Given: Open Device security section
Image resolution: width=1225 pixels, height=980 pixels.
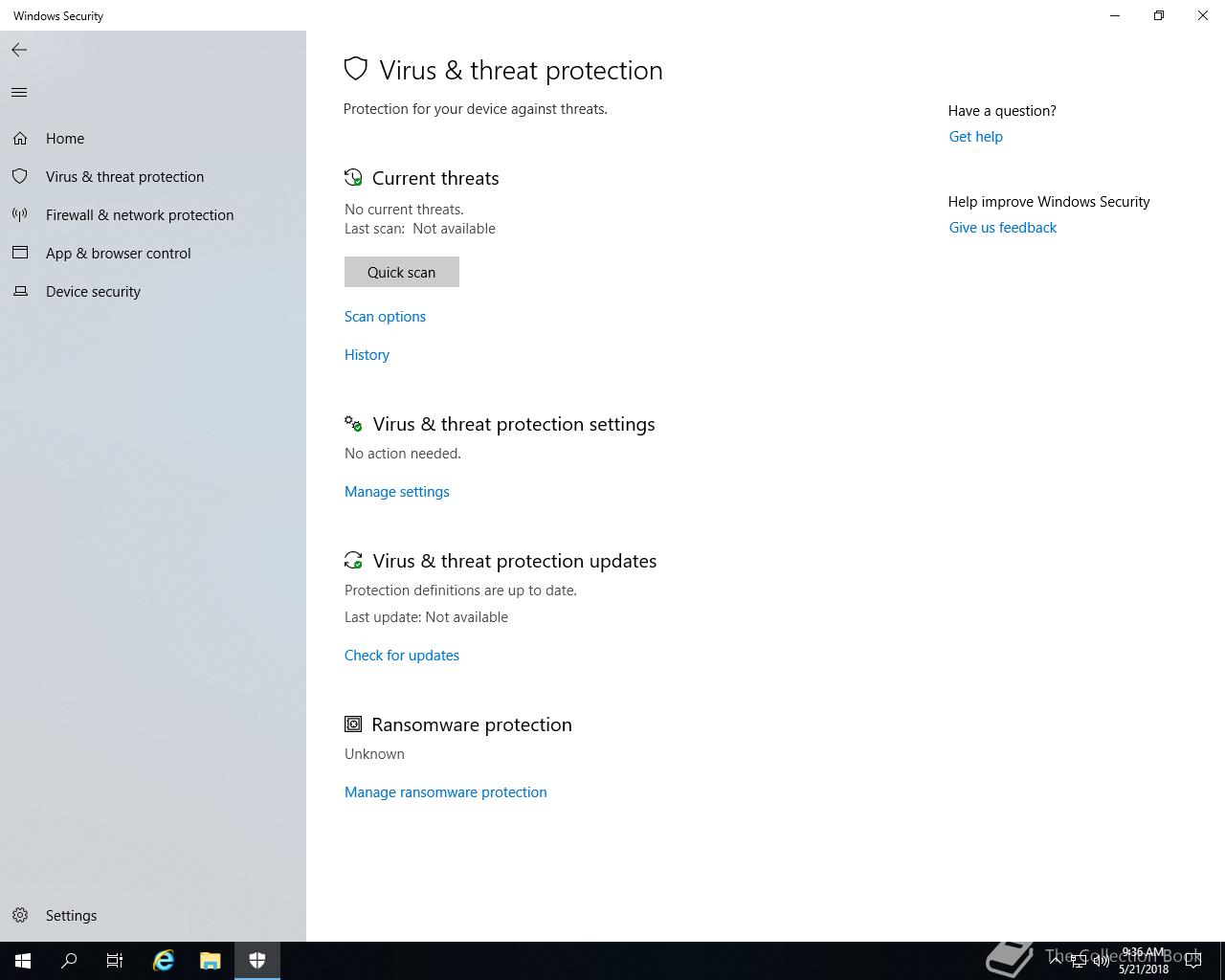Looking at the screenshot, I should point(153,292).
